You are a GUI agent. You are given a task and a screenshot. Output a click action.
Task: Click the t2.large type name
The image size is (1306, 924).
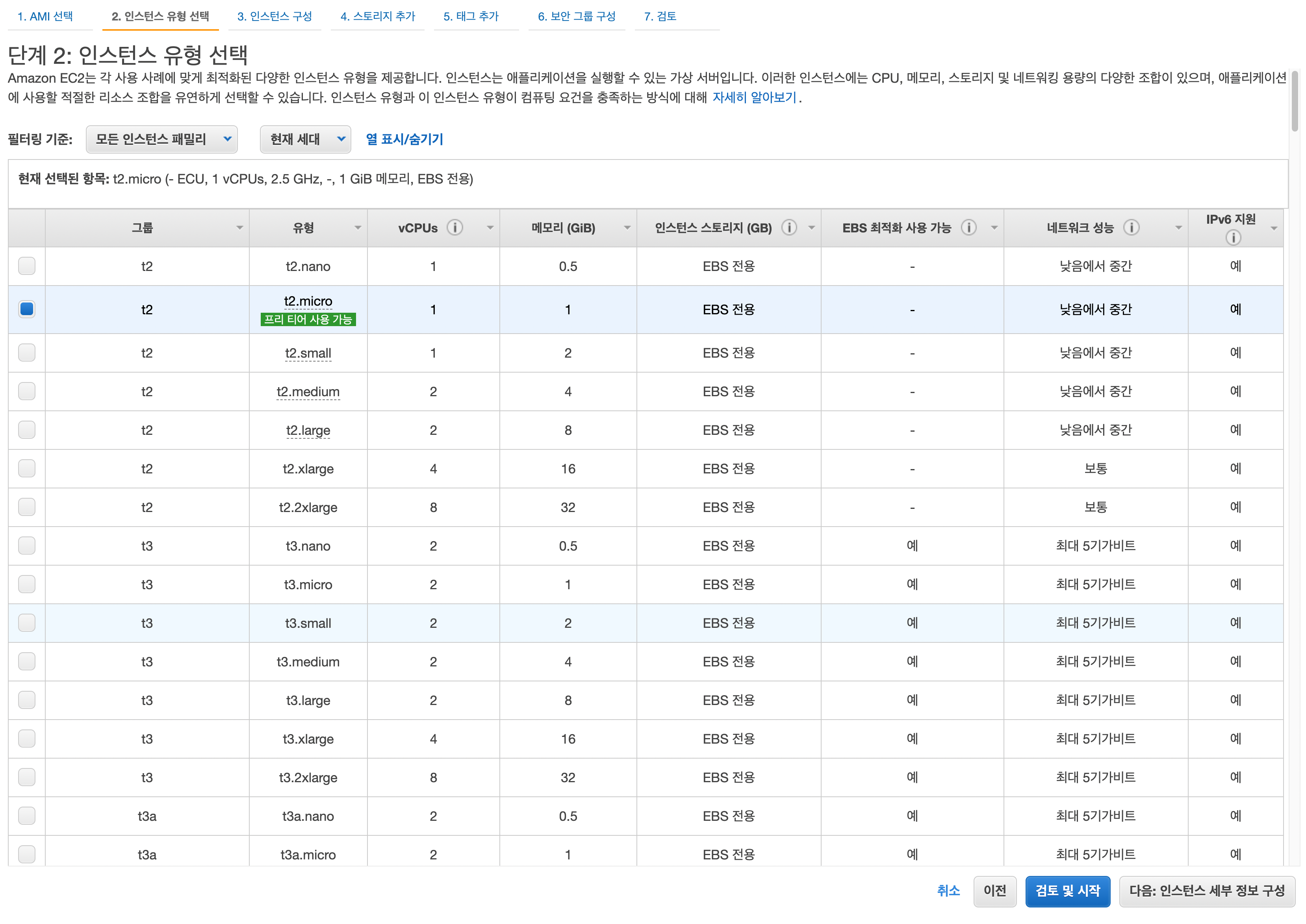(x=308, y=431)
